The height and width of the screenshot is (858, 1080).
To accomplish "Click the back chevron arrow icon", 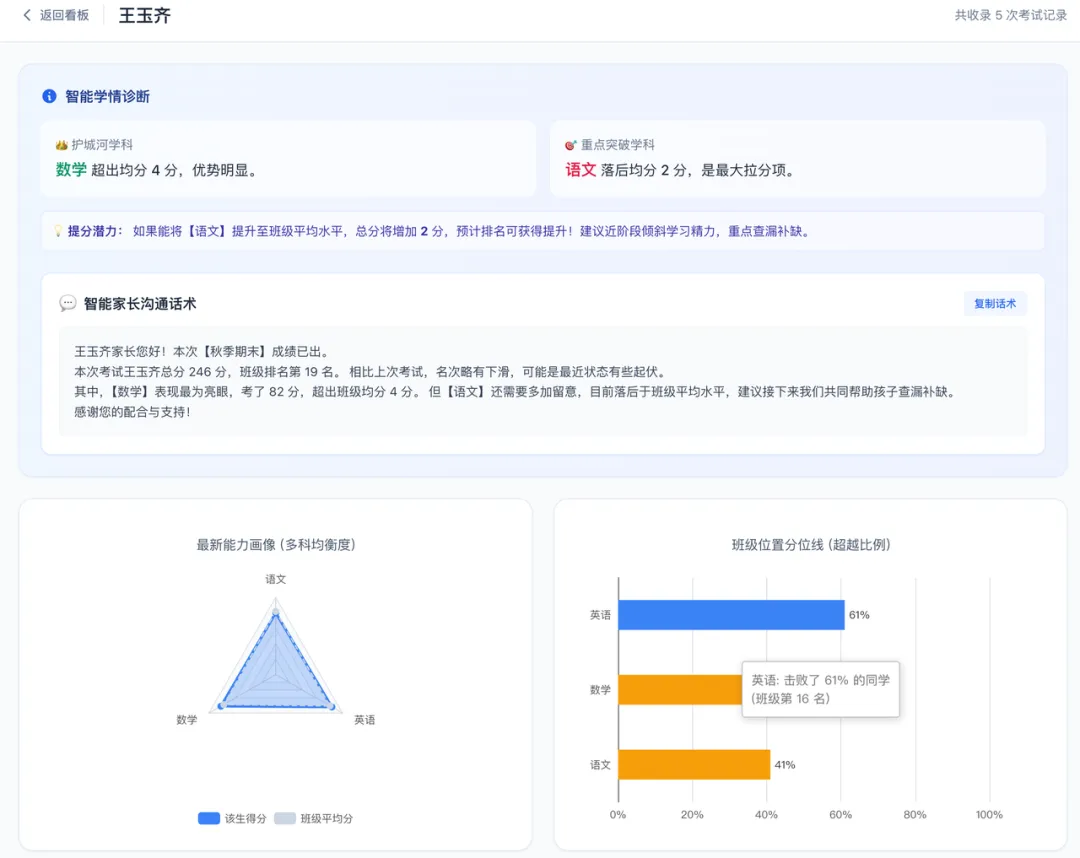I will tap(27, 15).
